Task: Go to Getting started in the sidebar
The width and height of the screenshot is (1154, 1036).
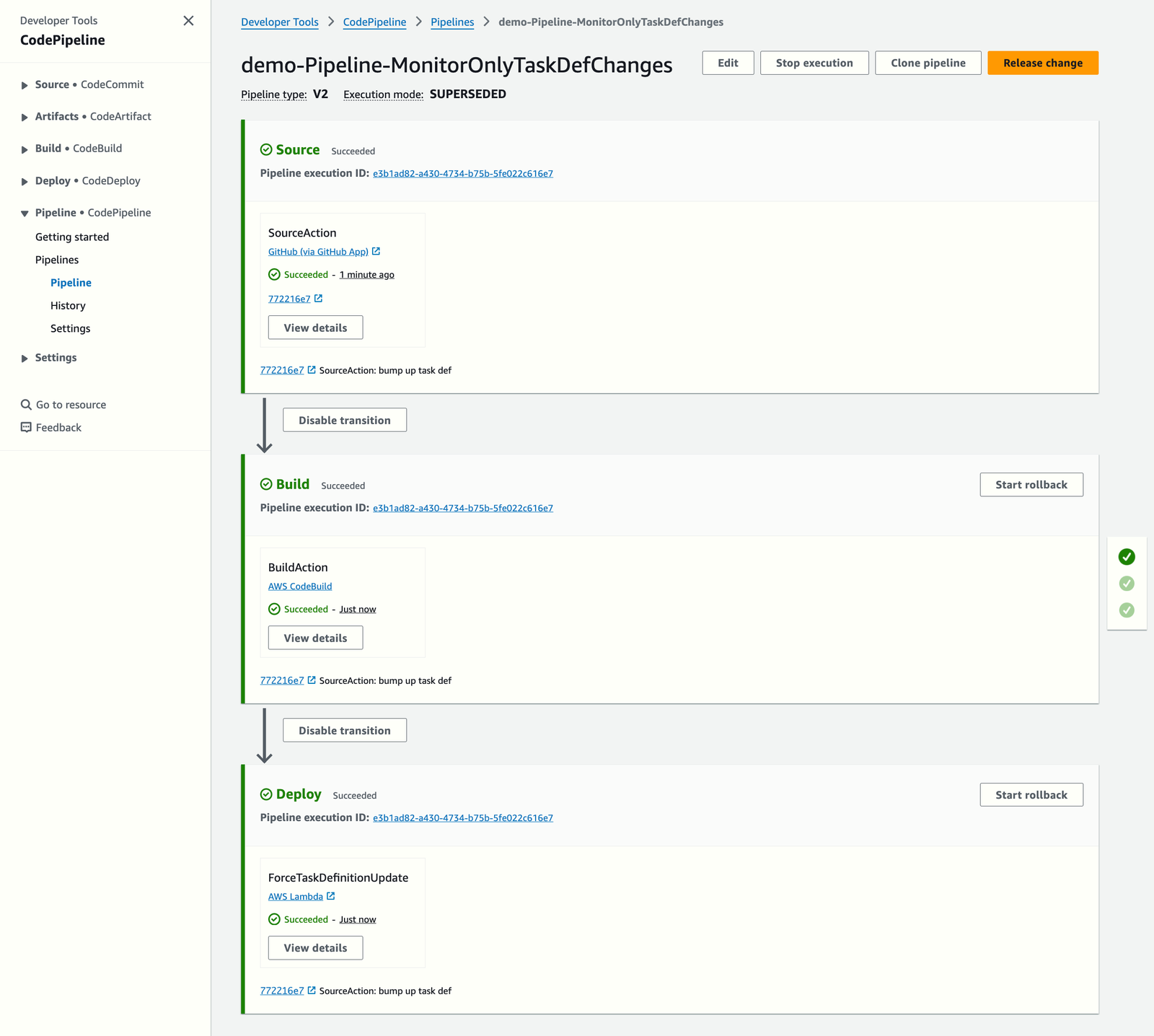Action: [72, 237]
